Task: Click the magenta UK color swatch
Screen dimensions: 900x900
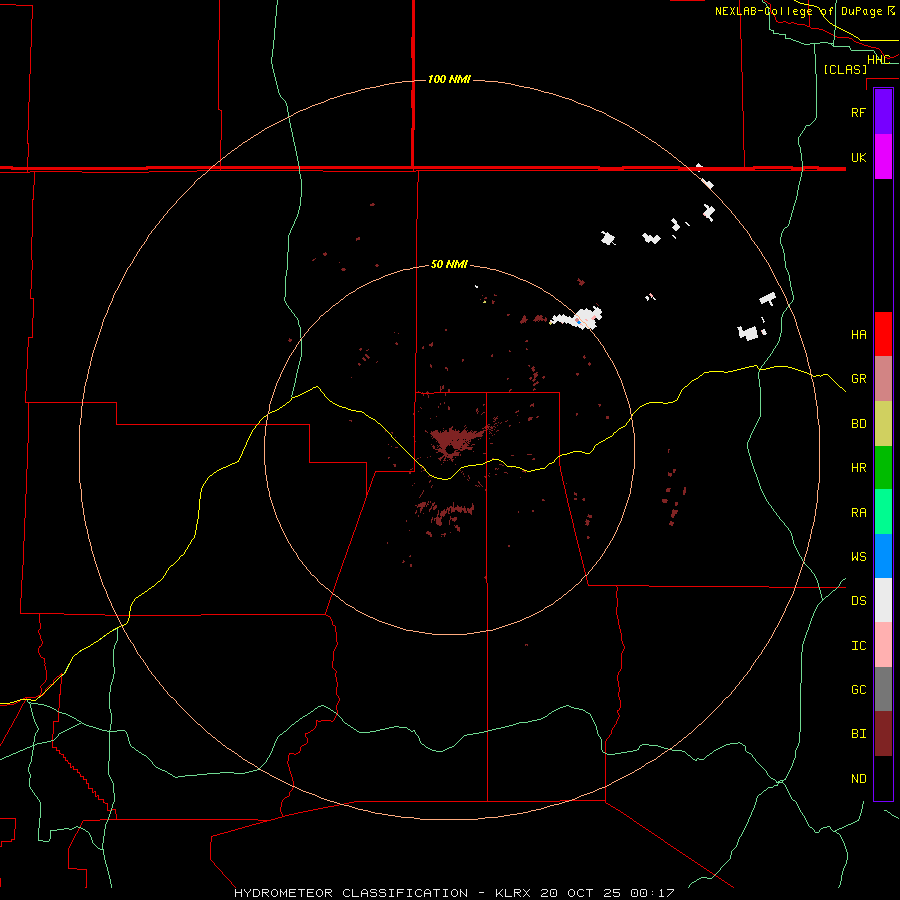Action: pyautogui.click(x=883, y=157)
